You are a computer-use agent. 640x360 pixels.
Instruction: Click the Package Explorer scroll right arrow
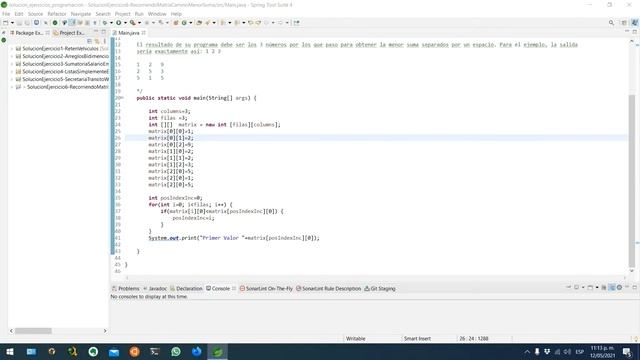tap(105, 331)
